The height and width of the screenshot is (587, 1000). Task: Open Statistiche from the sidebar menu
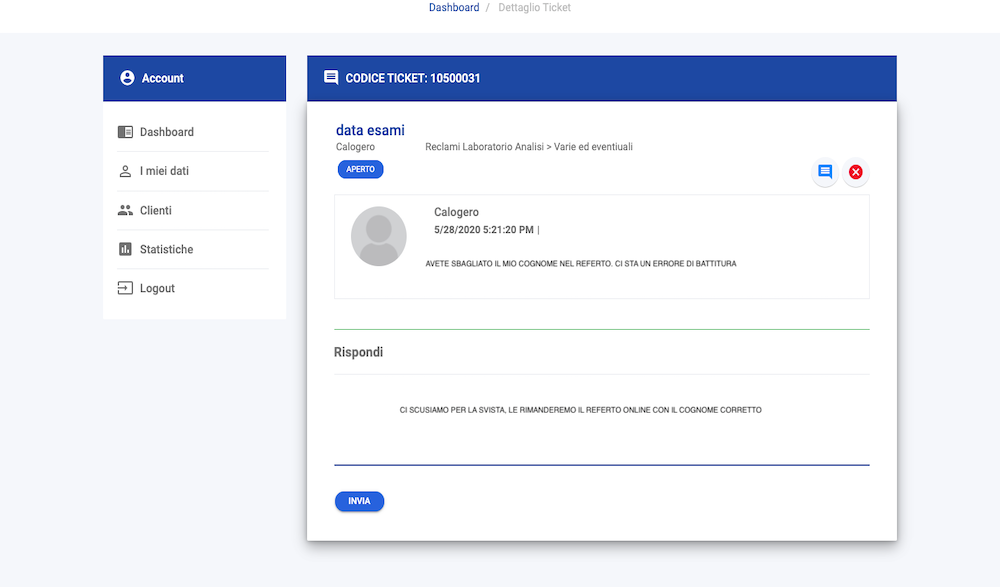[x=166, y=249]
